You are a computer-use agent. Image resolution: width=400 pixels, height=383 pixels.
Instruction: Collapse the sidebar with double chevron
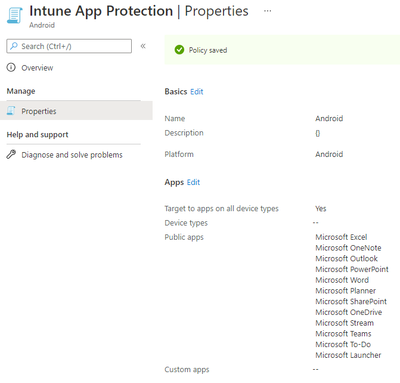pyautogui.click(x=143, y=46)
